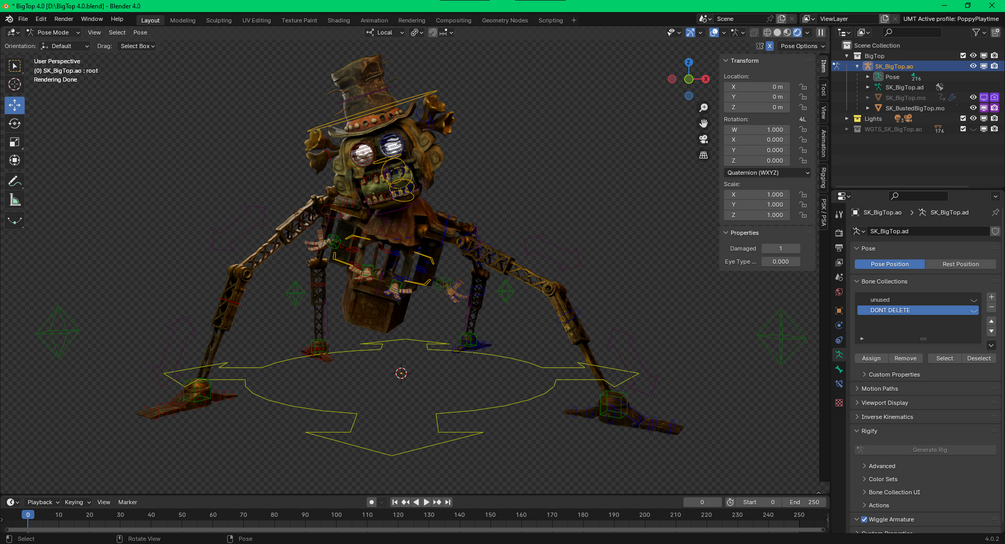Open the Quaternion (WXYZ) rotation mode dropdown
This screenshot has width=1005, height=544.
(767, 172)
